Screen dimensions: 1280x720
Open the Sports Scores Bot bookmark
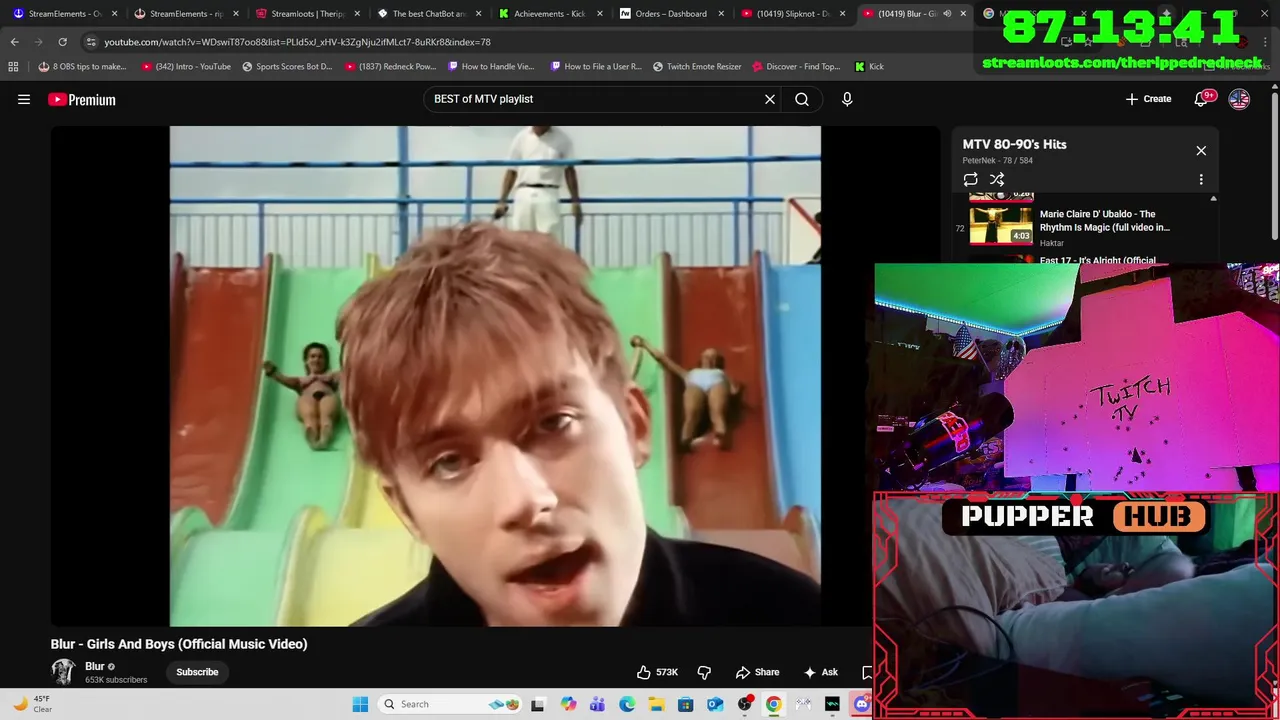pos(287,67)
